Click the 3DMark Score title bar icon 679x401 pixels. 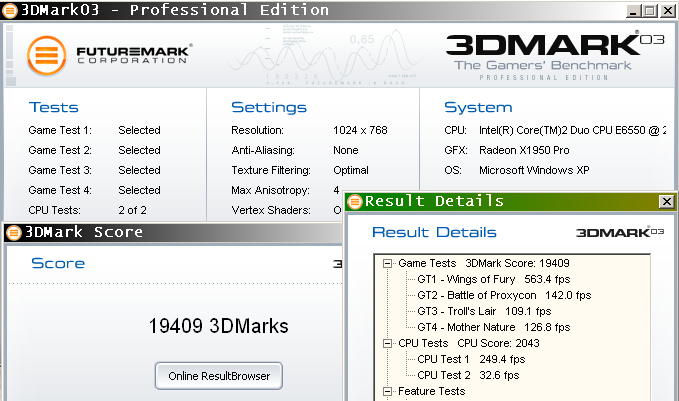click(x=13, y=233)
